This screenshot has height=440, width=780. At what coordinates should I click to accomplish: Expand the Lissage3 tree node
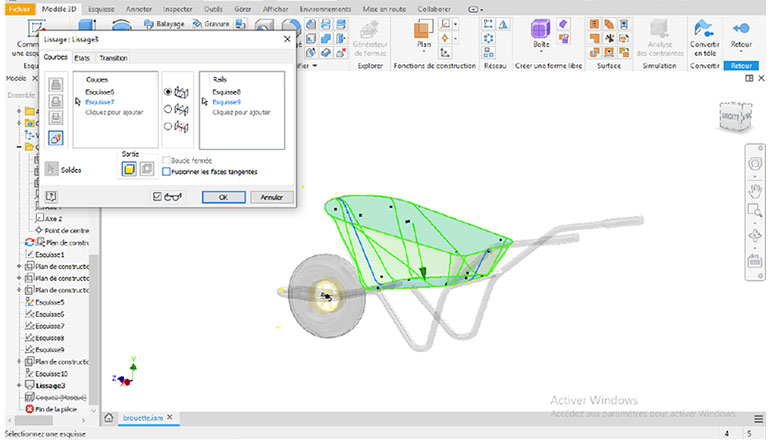(21, 385)
